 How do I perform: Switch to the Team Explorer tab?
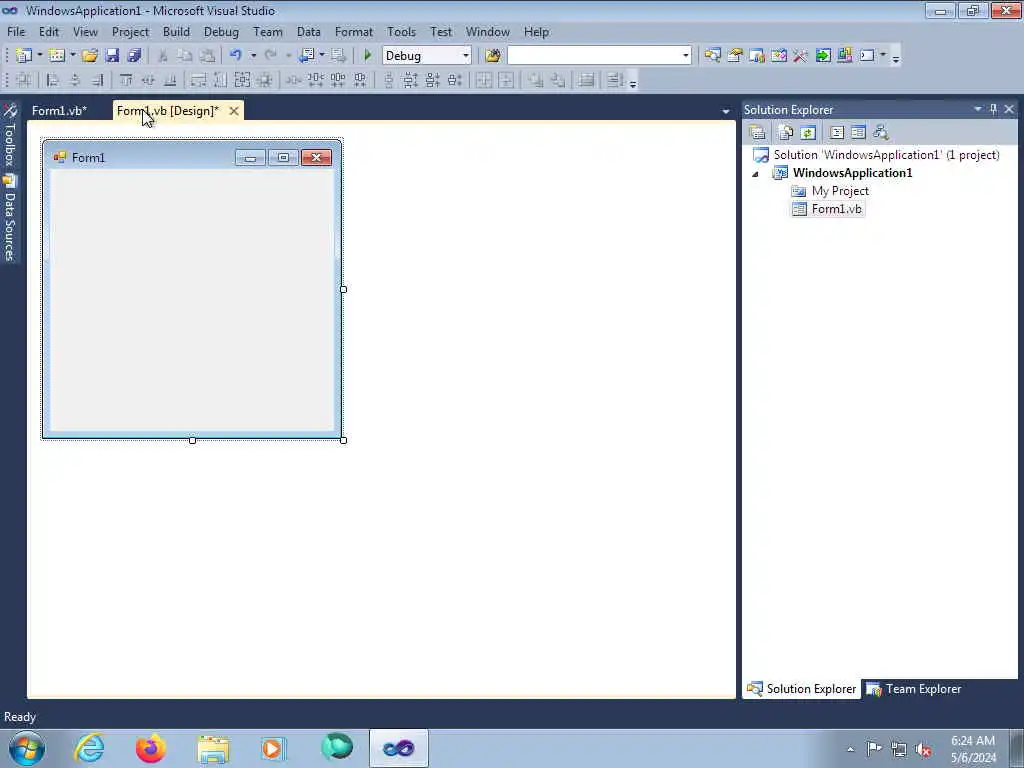(914, 689)
